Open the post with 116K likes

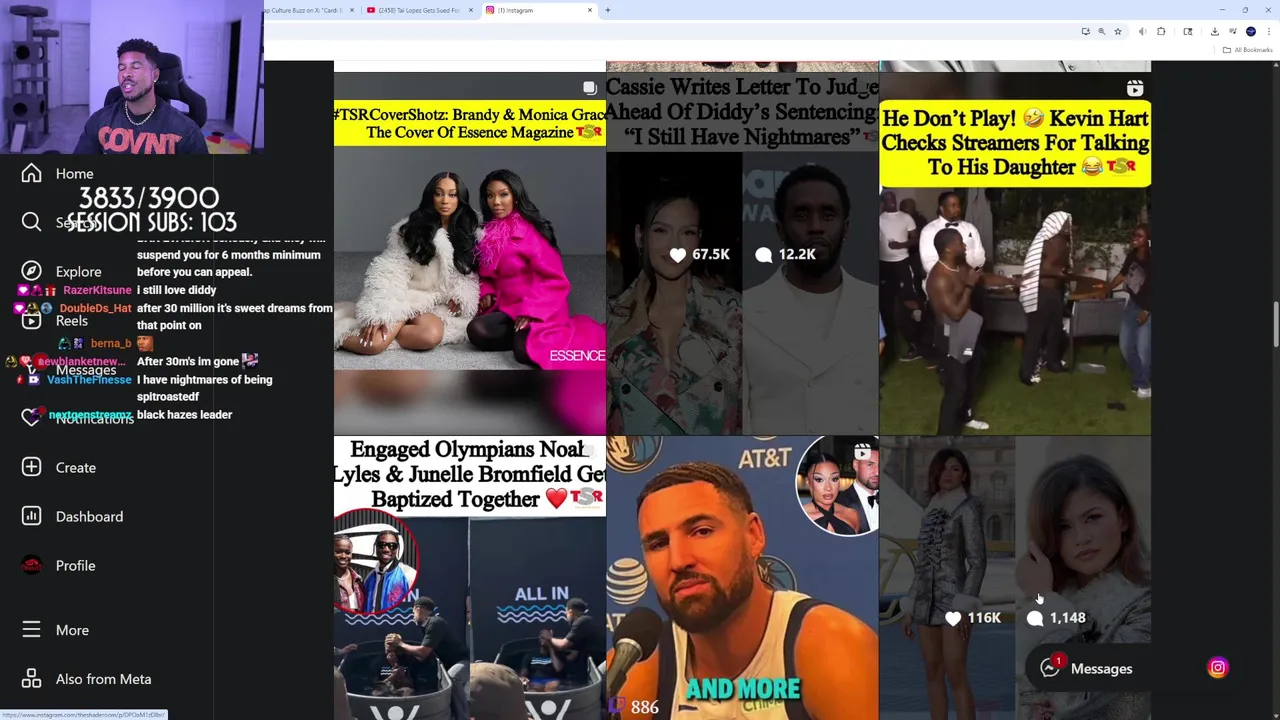pos(1015,578)
